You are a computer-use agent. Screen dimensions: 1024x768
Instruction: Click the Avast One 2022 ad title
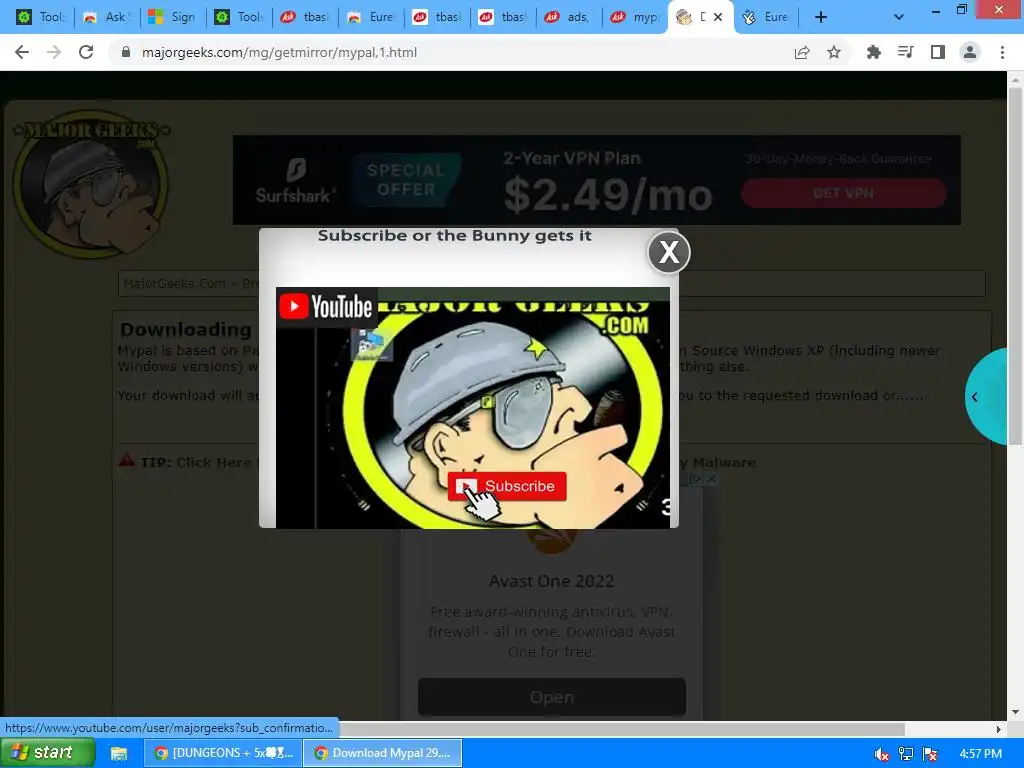point(552,581)
